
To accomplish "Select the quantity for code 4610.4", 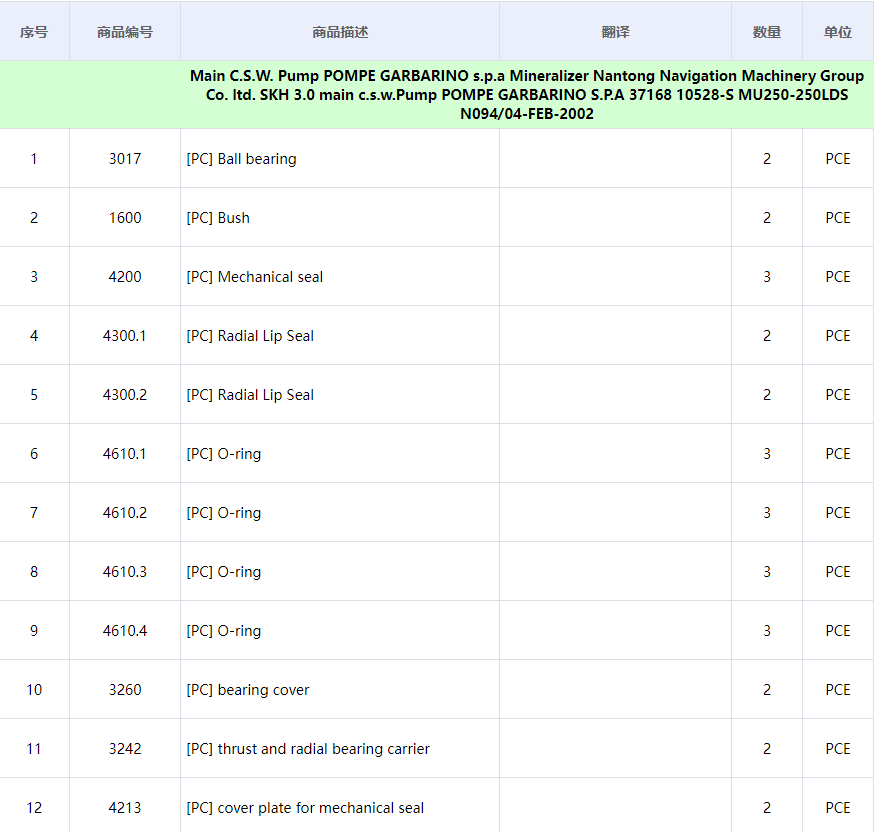I will [x=767, y=631].
